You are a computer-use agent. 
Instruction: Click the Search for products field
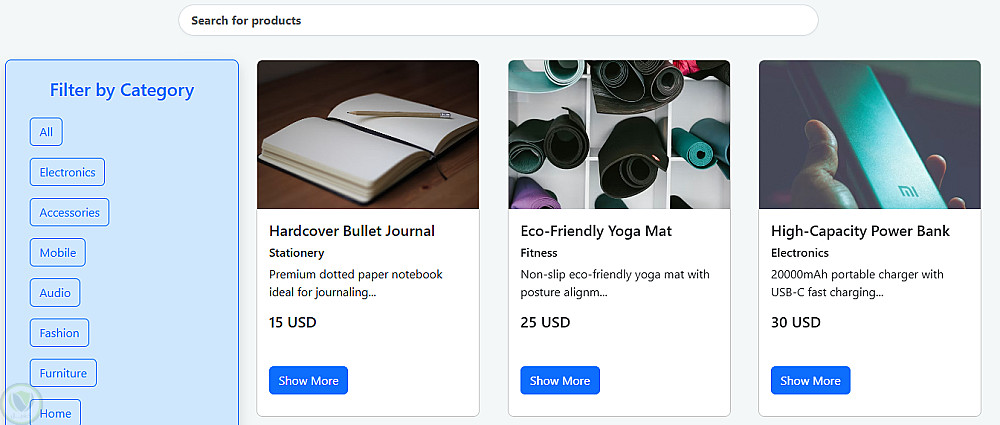point(498,20)
